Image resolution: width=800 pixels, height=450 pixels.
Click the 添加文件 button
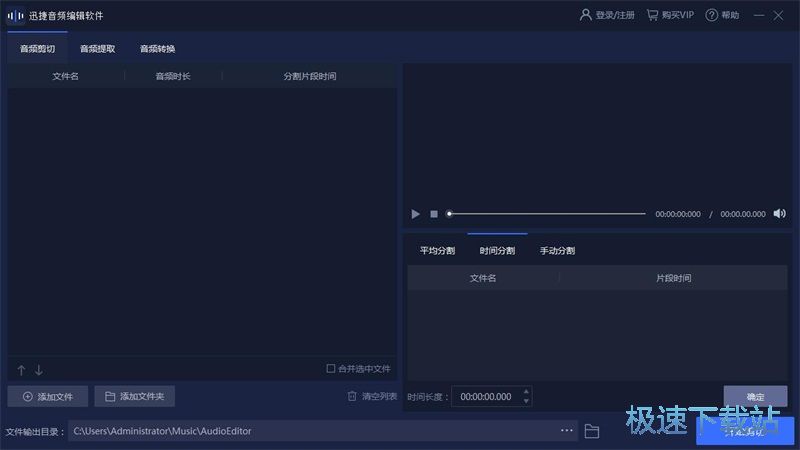[47, 397]
